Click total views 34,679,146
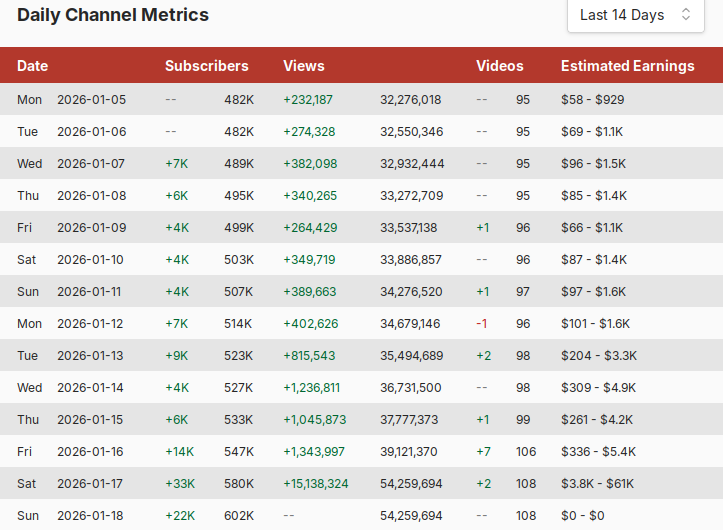The height and width of the screenshot is (530, 723). [410, 324]
